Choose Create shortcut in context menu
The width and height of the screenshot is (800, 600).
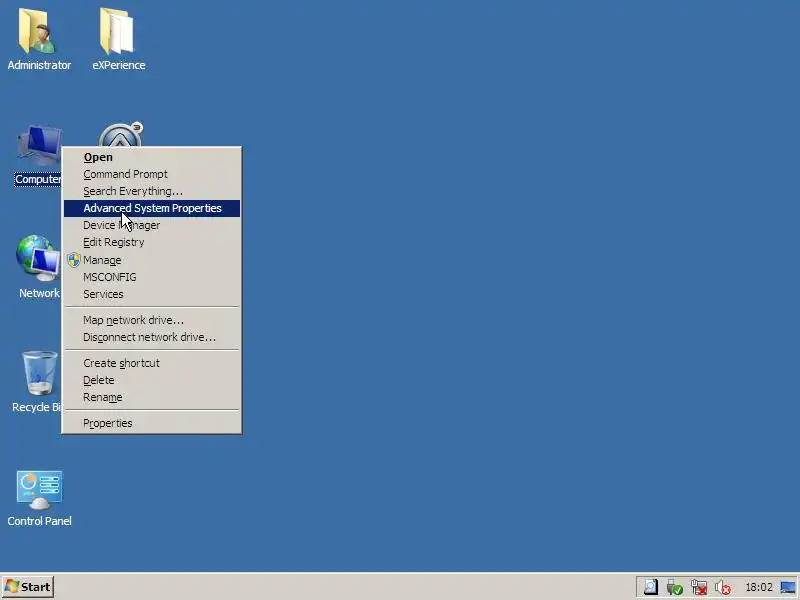pyautogui.click(x=152, y=363)
